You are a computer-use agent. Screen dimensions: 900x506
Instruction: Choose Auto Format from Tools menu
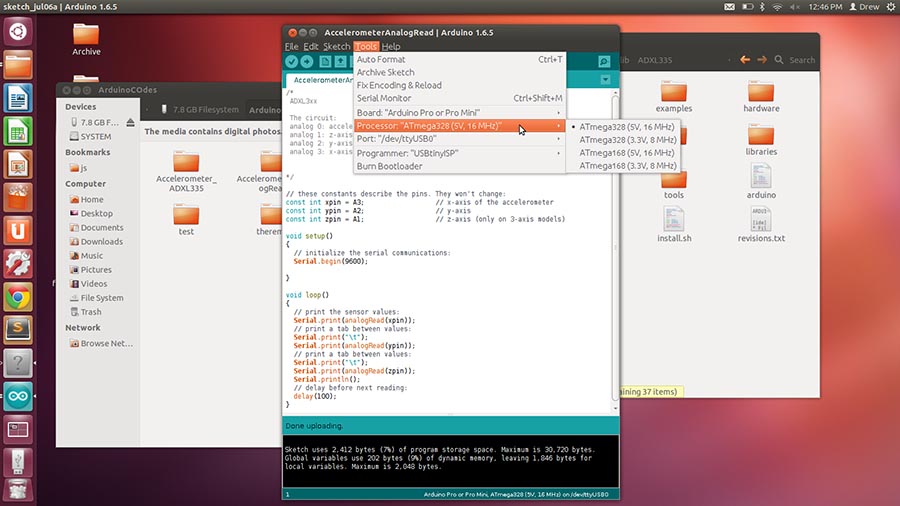pyautogui.click(x=459, y=59)
